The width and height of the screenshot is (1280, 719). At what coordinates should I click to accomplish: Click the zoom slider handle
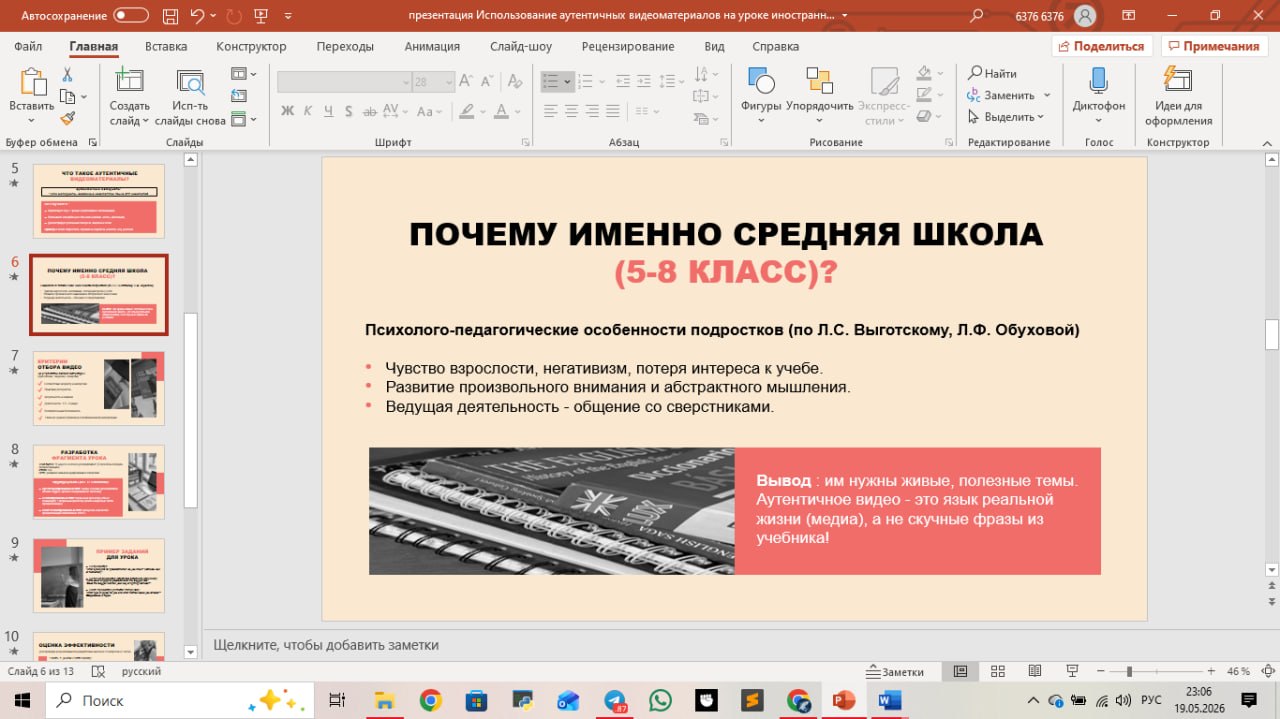click(x=1129, y=671)
